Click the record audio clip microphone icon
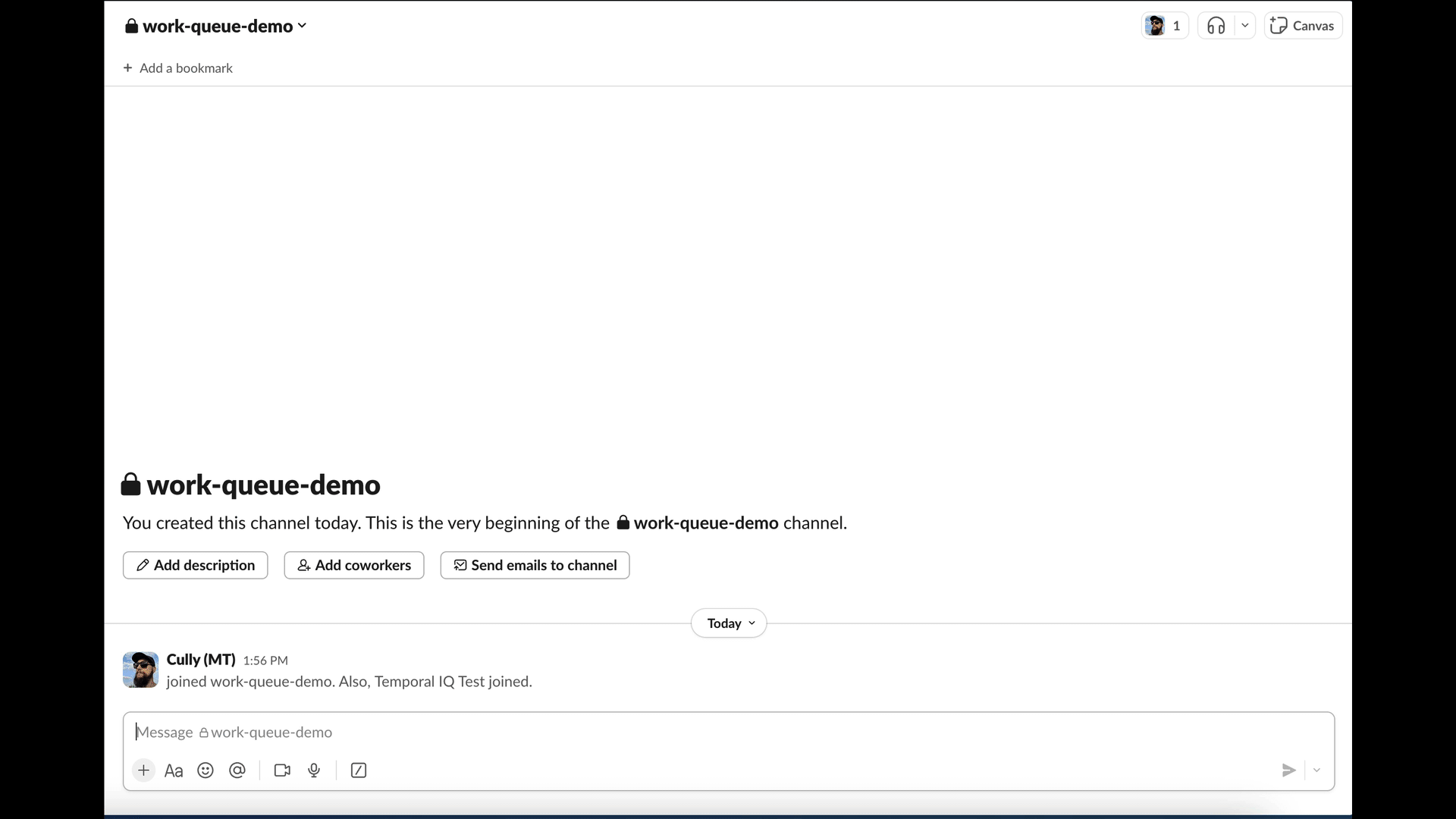Viewport: 1456px width, 819px height. (314, 770)
